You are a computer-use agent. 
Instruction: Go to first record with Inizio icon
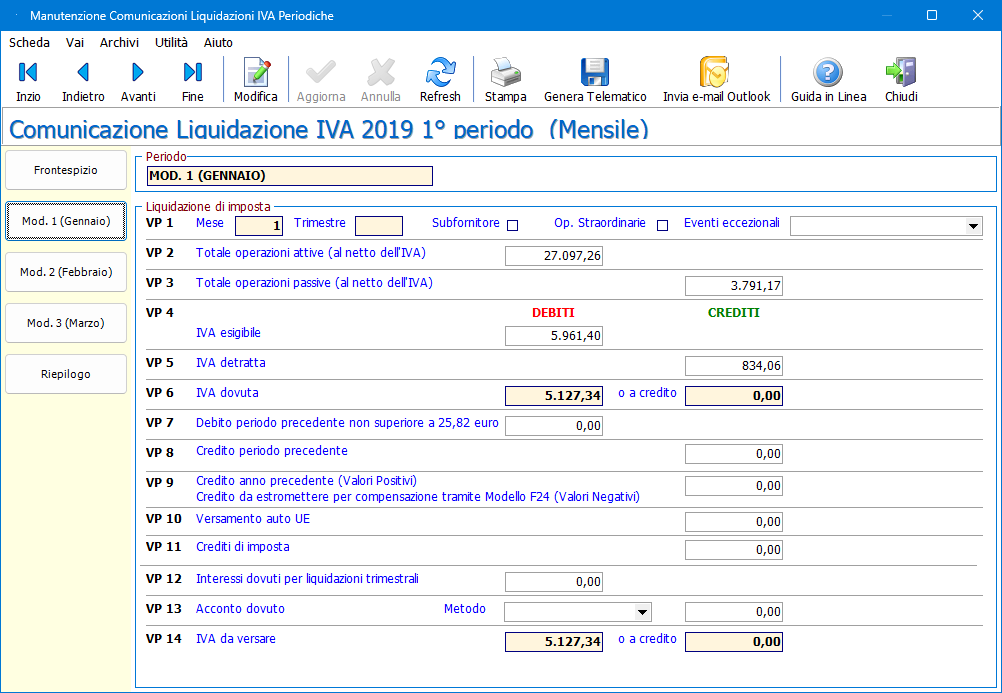(x=28, y=72)
